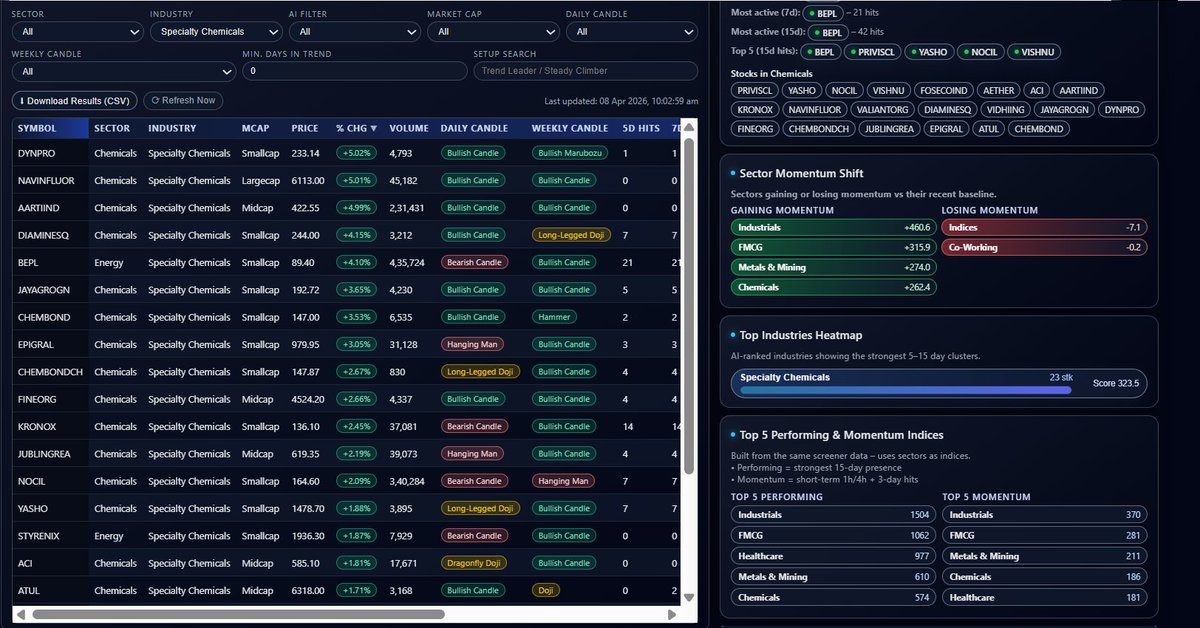Open the Daily Candle dropdown

(x=632, y=32)
